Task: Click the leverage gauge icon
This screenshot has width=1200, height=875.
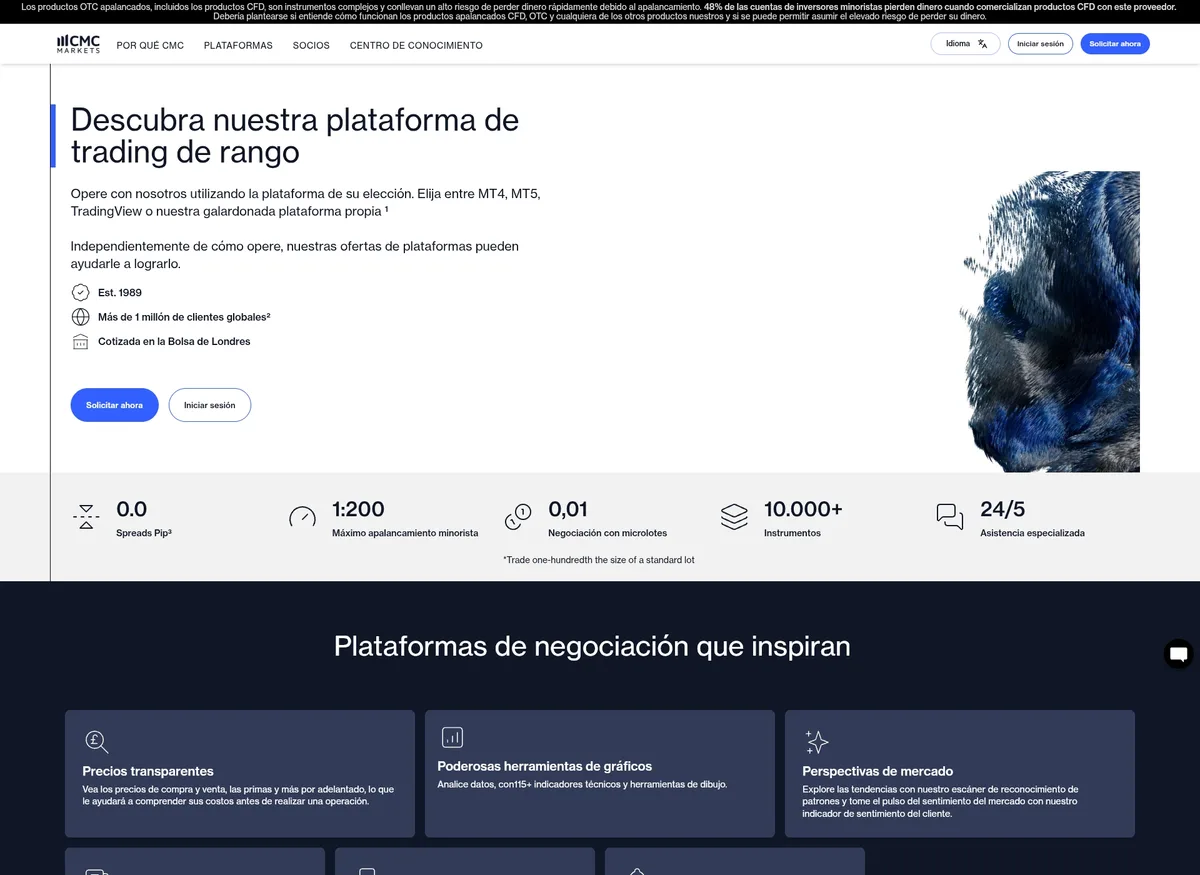Action: click(x=302, y=517)
